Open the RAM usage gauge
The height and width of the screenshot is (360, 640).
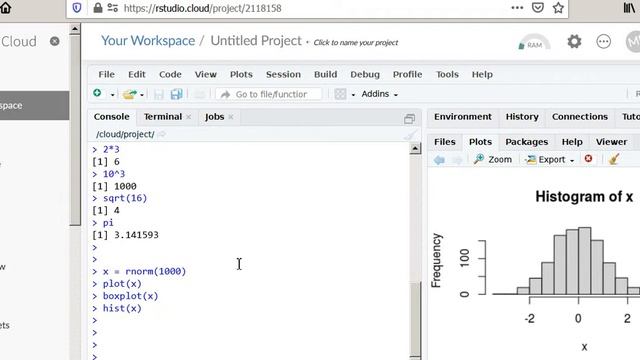point(533,43)
